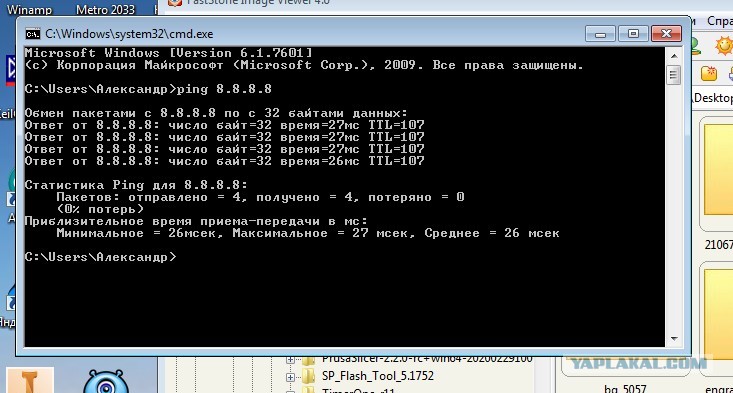Click the line with 'Минимальное = 26мсек'

pyautogui.click(x=308, y=233)
